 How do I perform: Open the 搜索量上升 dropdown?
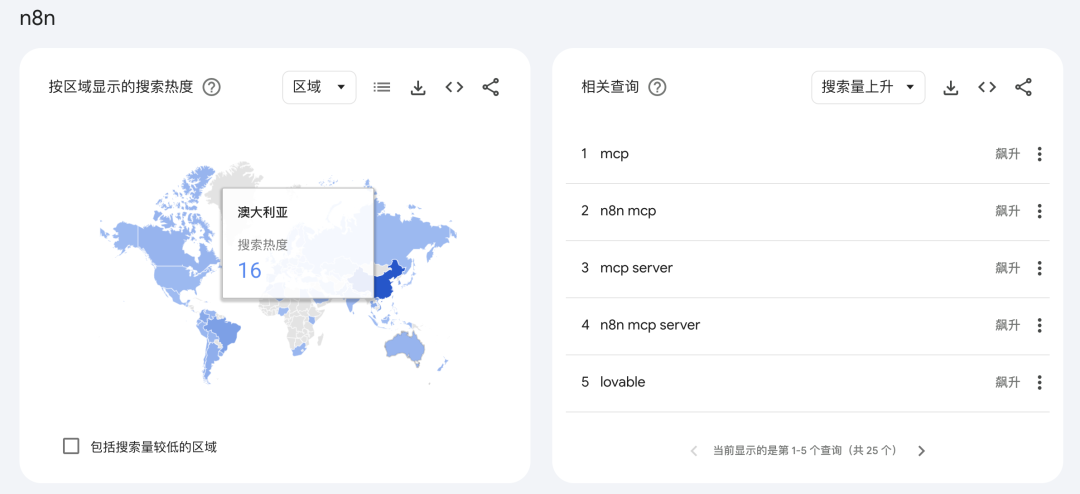pos(868,88)
